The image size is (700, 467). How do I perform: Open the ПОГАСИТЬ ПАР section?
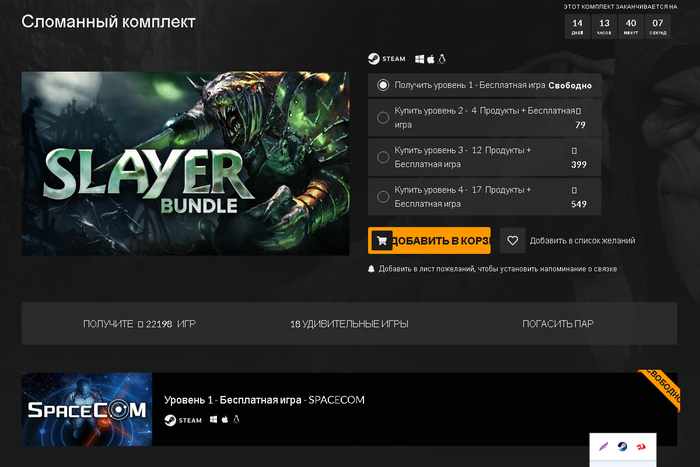click(x=557, y=324)
